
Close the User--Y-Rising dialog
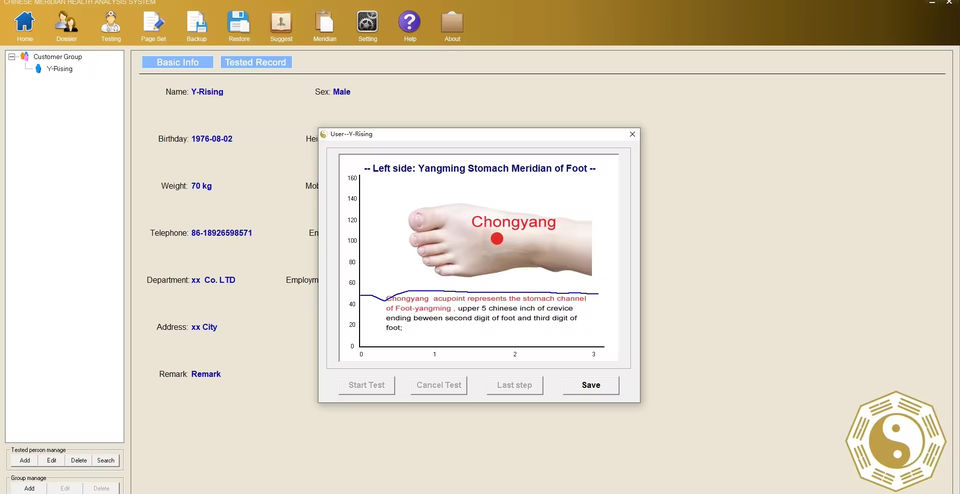(632, 134)
